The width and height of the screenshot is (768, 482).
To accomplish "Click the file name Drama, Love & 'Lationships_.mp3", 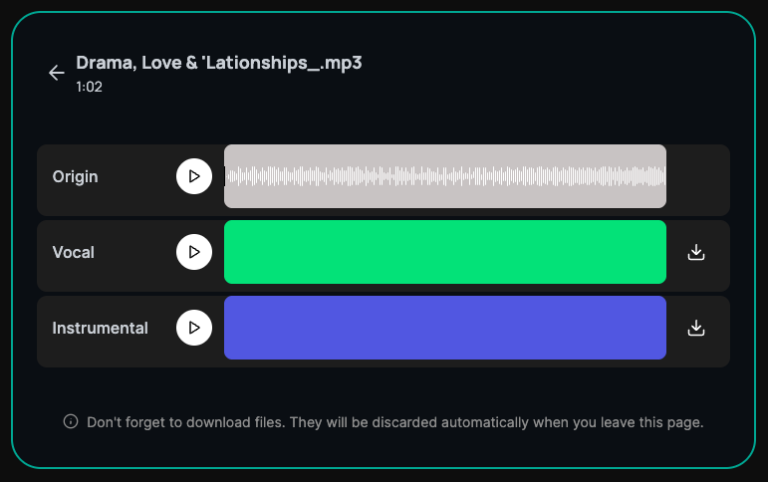I will click(x=219, y=63).
